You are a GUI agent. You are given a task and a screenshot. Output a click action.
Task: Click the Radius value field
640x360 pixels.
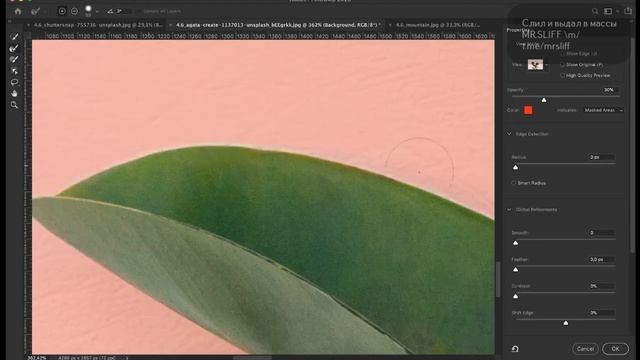601,157
